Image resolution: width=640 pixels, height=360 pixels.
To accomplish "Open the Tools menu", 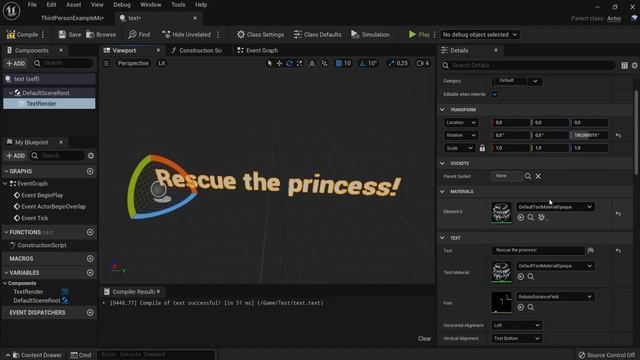I will coord(178,5).
